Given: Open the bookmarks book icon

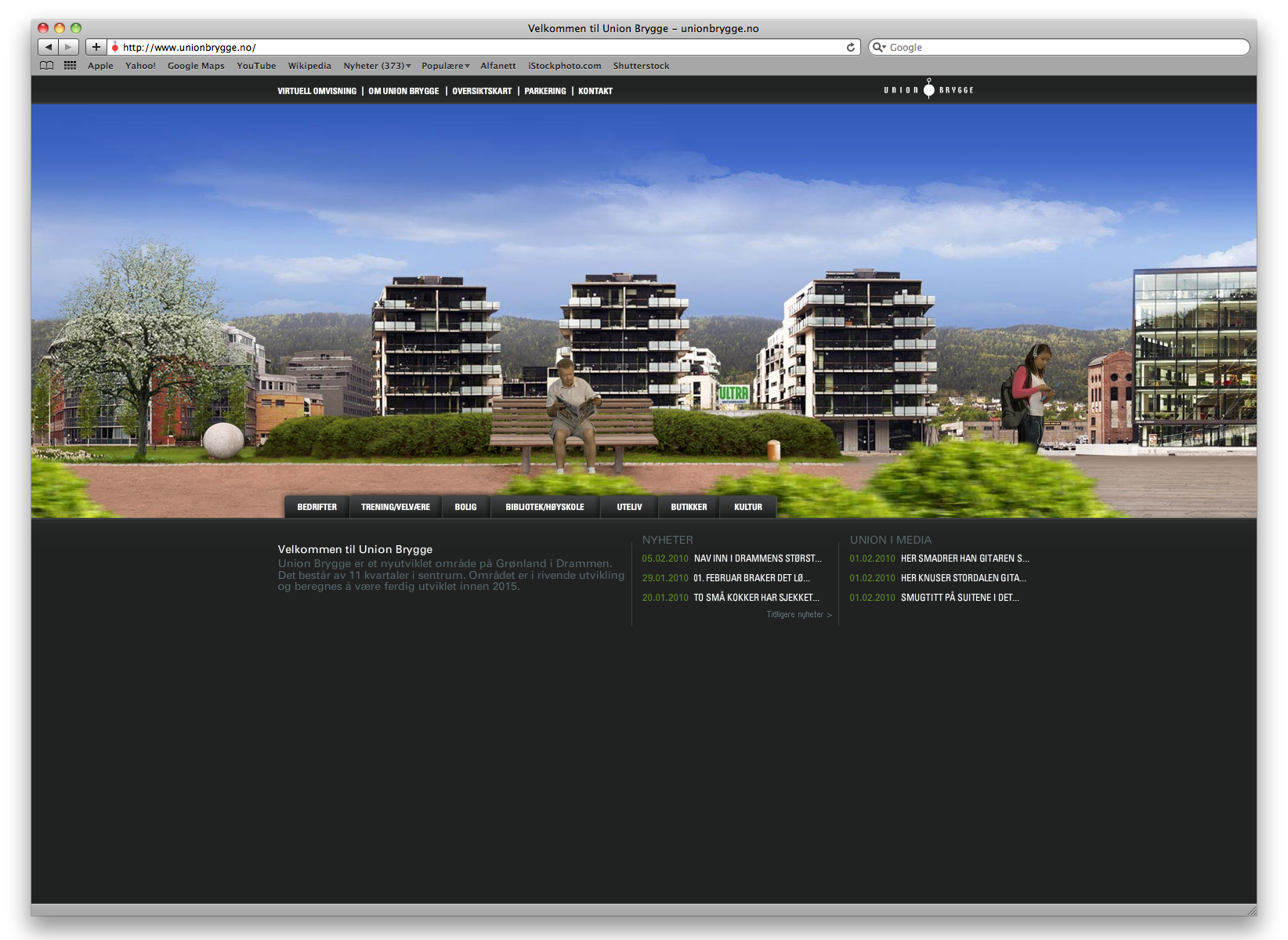Looking at the screenshot, I should click(47, 66).
